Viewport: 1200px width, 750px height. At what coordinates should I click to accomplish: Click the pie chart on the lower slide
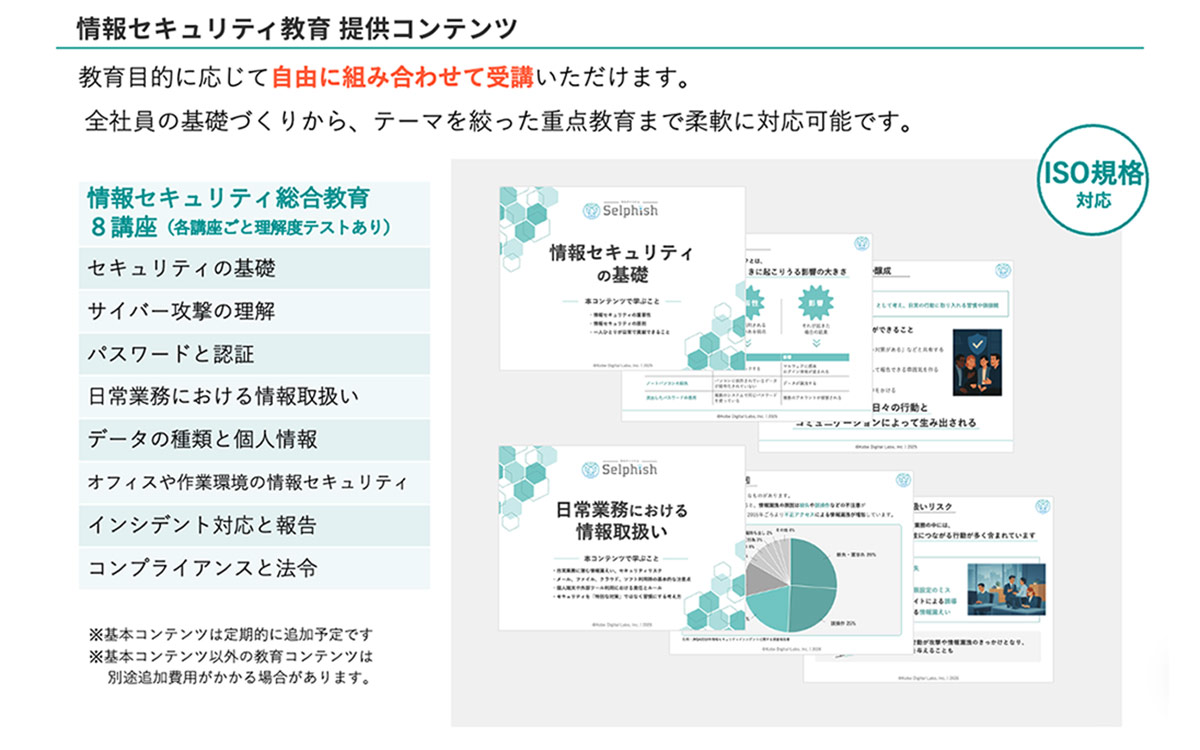point(791,585)
